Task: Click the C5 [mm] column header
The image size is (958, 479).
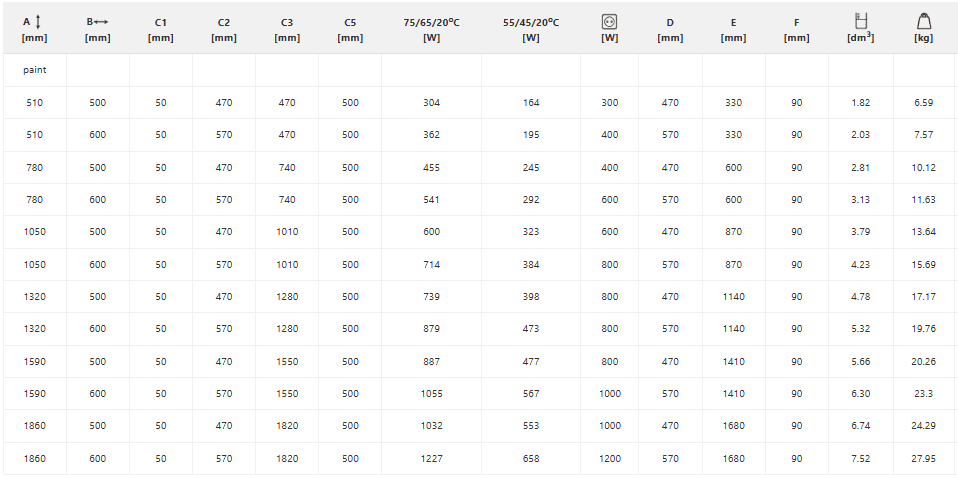Action: (350, 30)
